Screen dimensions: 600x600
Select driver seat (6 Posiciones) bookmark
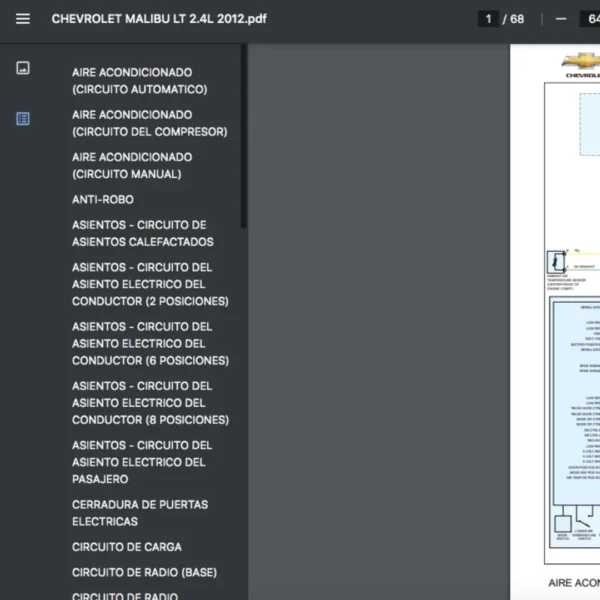[149, 343]
